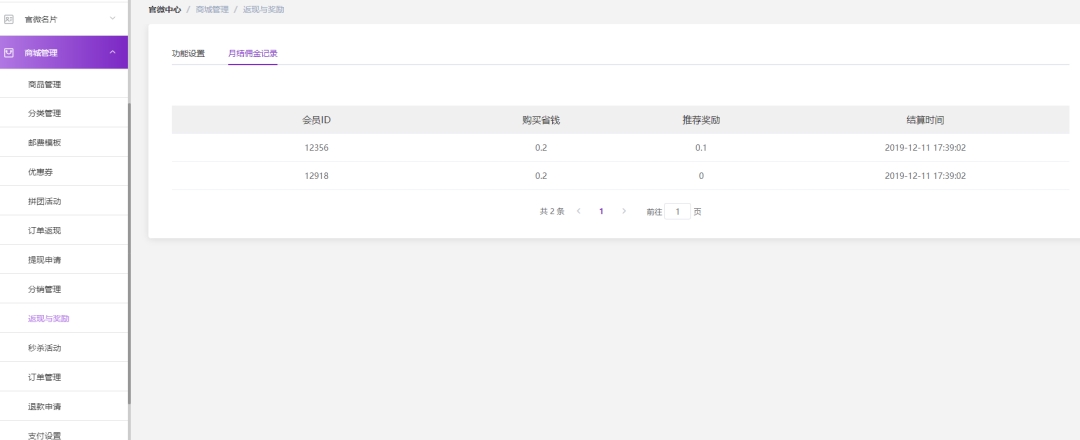
Task: Click the 官微名片 card icon in sidebar
Action: tap(9, 18)
